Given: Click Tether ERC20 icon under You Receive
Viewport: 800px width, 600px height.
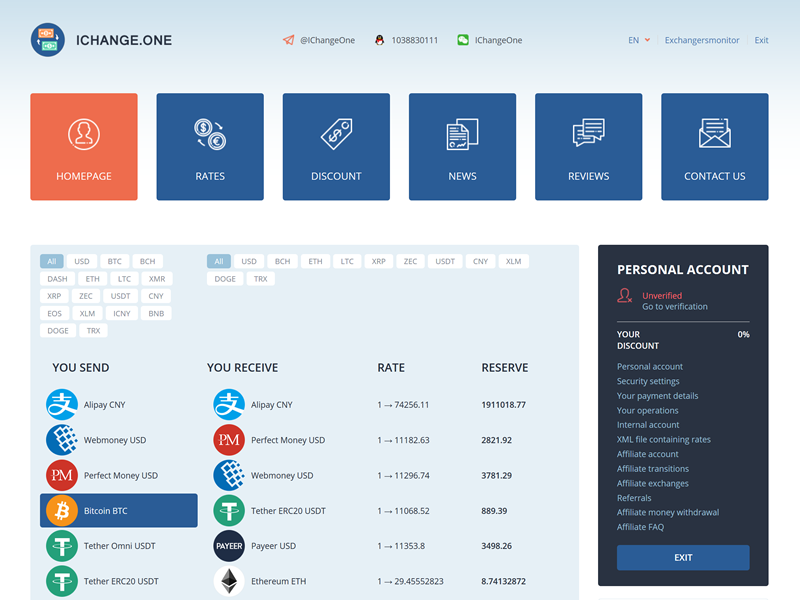Looking at the screenshot, I should (x=229, y=510).
